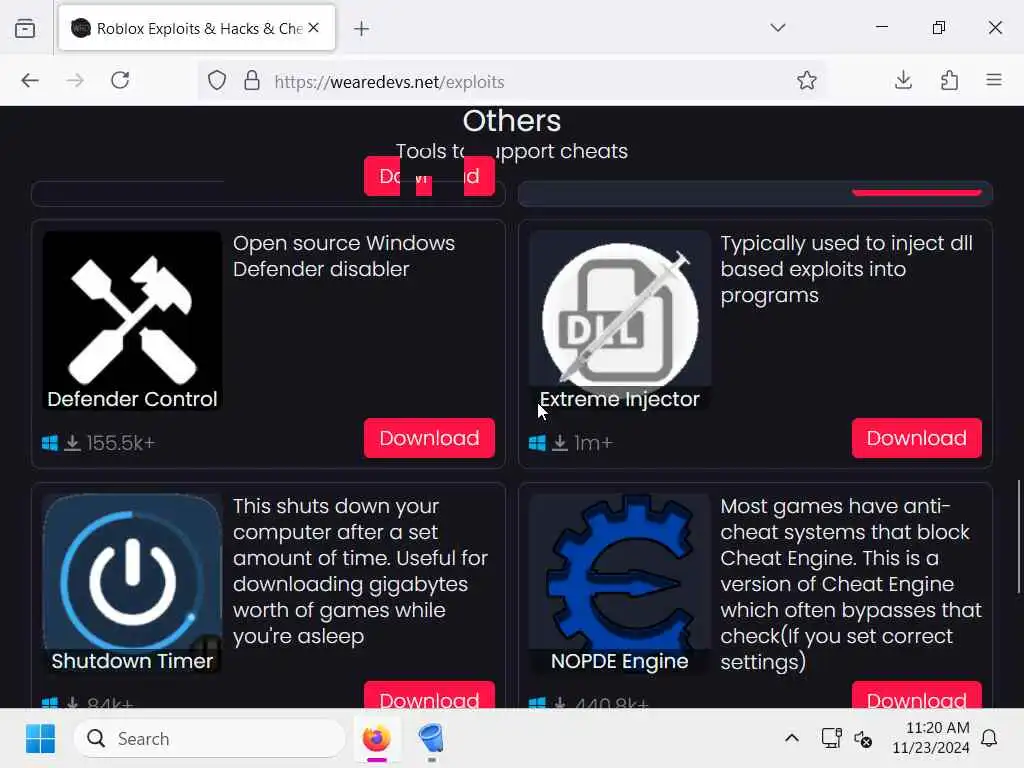
Task: Open the tracking protection shield
Action: coord(217,81)
